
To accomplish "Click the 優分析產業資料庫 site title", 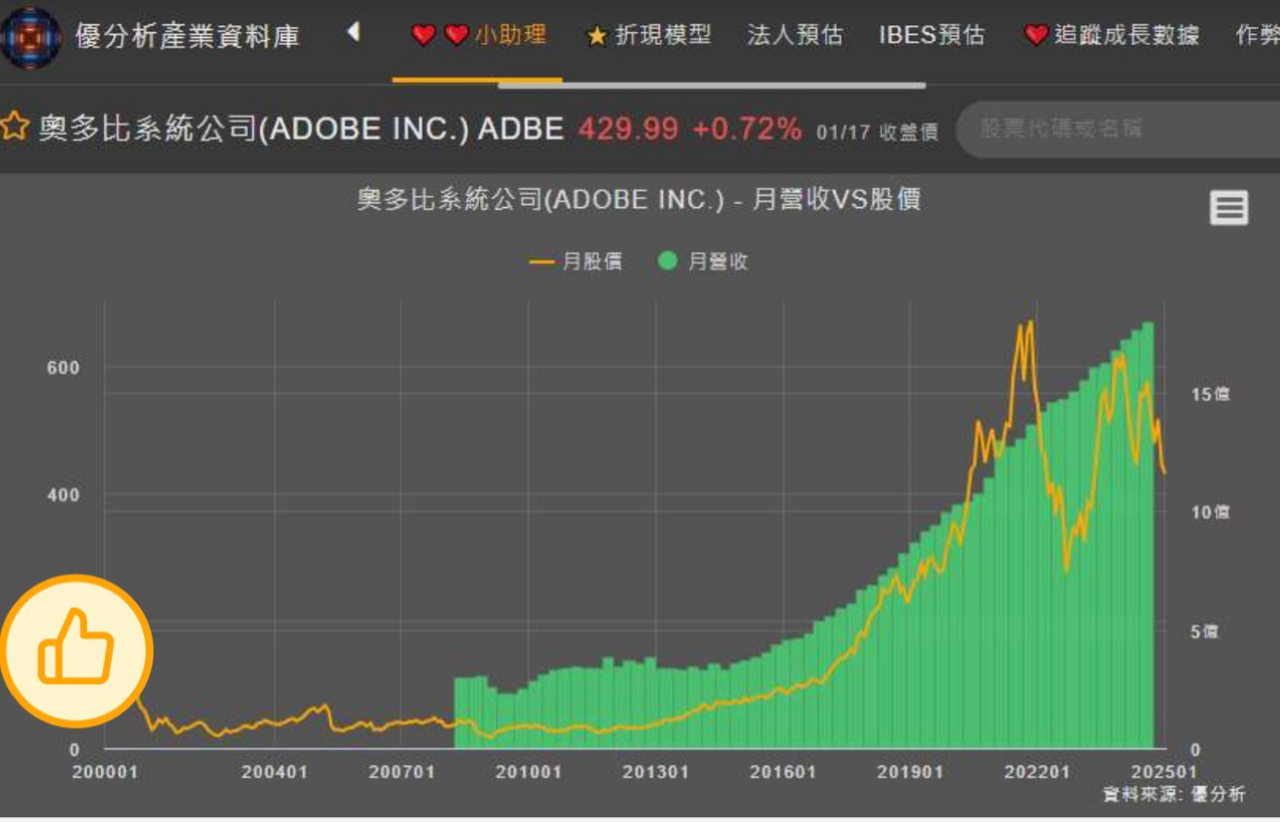I will 187,37.
